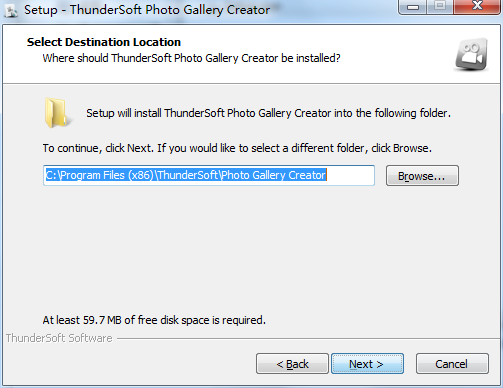Cancel the installation
The height and width of the screenshot is (388, 503).
click(452, 364)
